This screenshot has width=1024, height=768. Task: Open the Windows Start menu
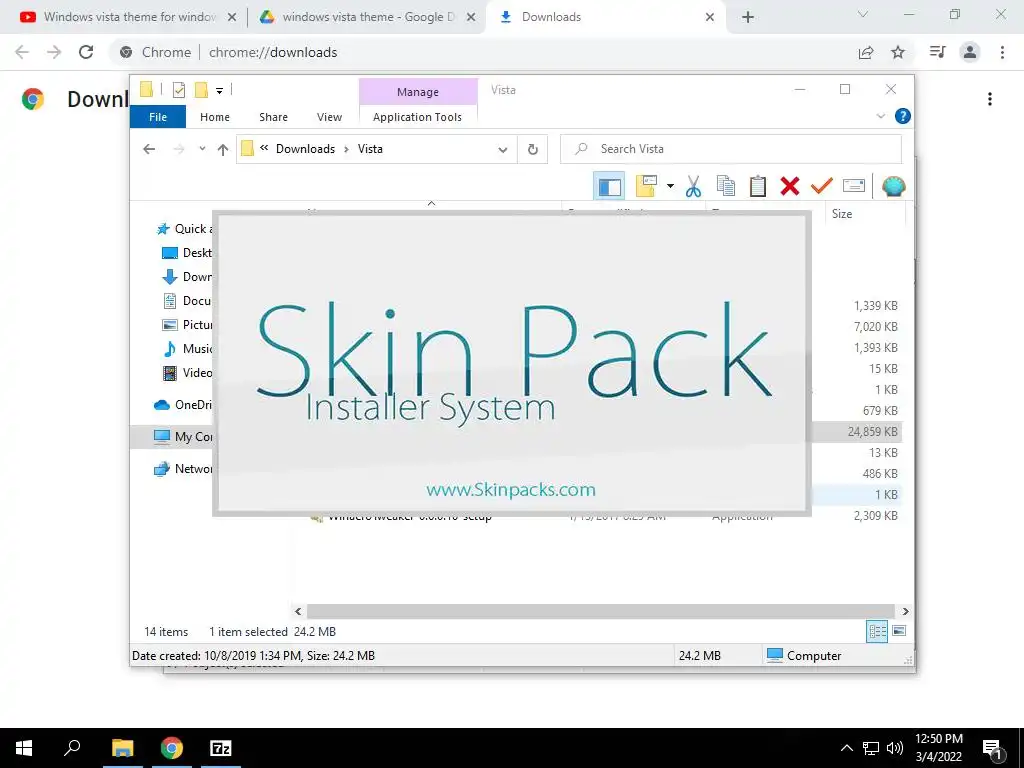(x=24, y=748)
